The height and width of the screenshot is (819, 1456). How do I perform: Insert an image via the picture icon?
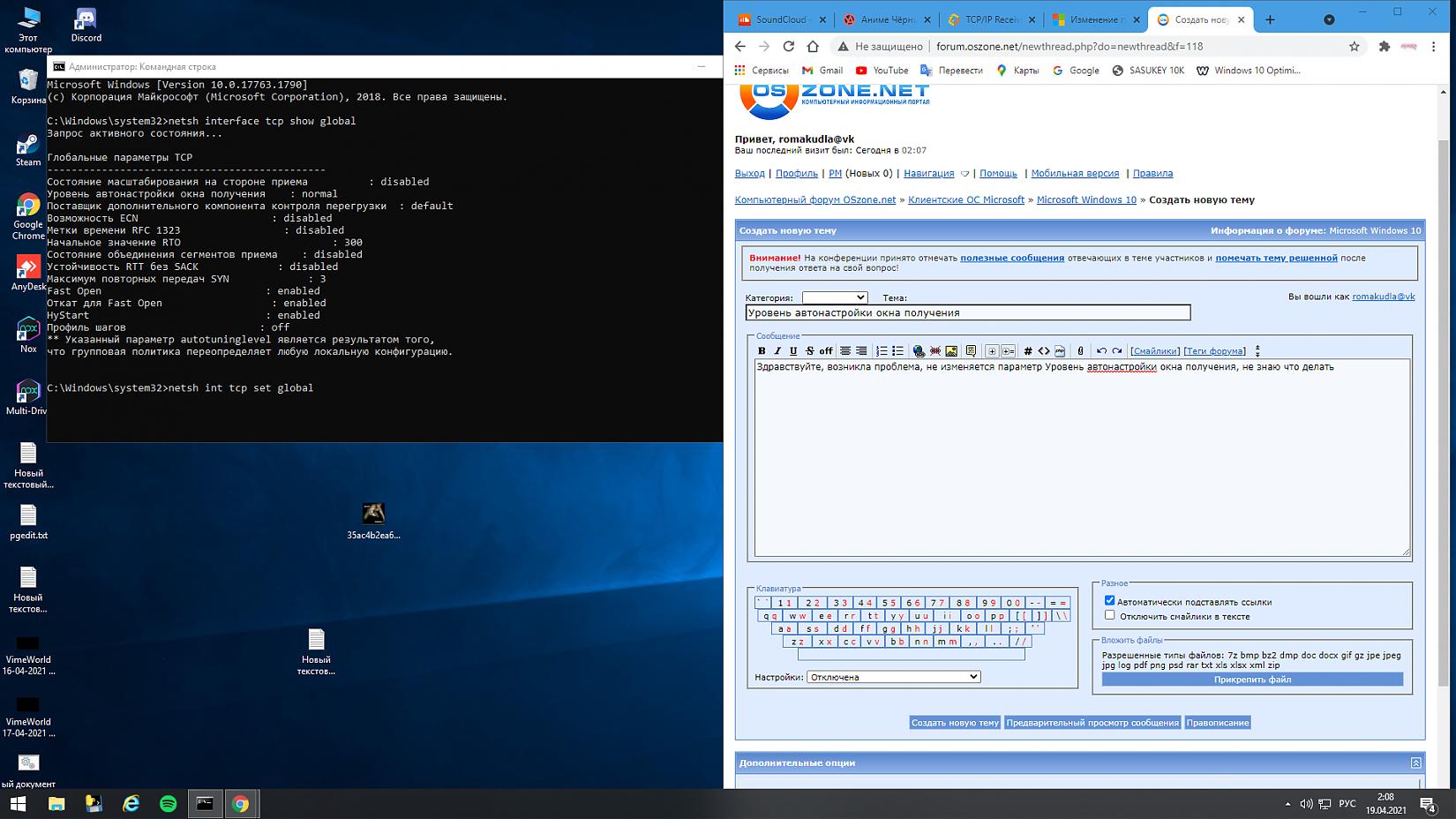(951, 351)
